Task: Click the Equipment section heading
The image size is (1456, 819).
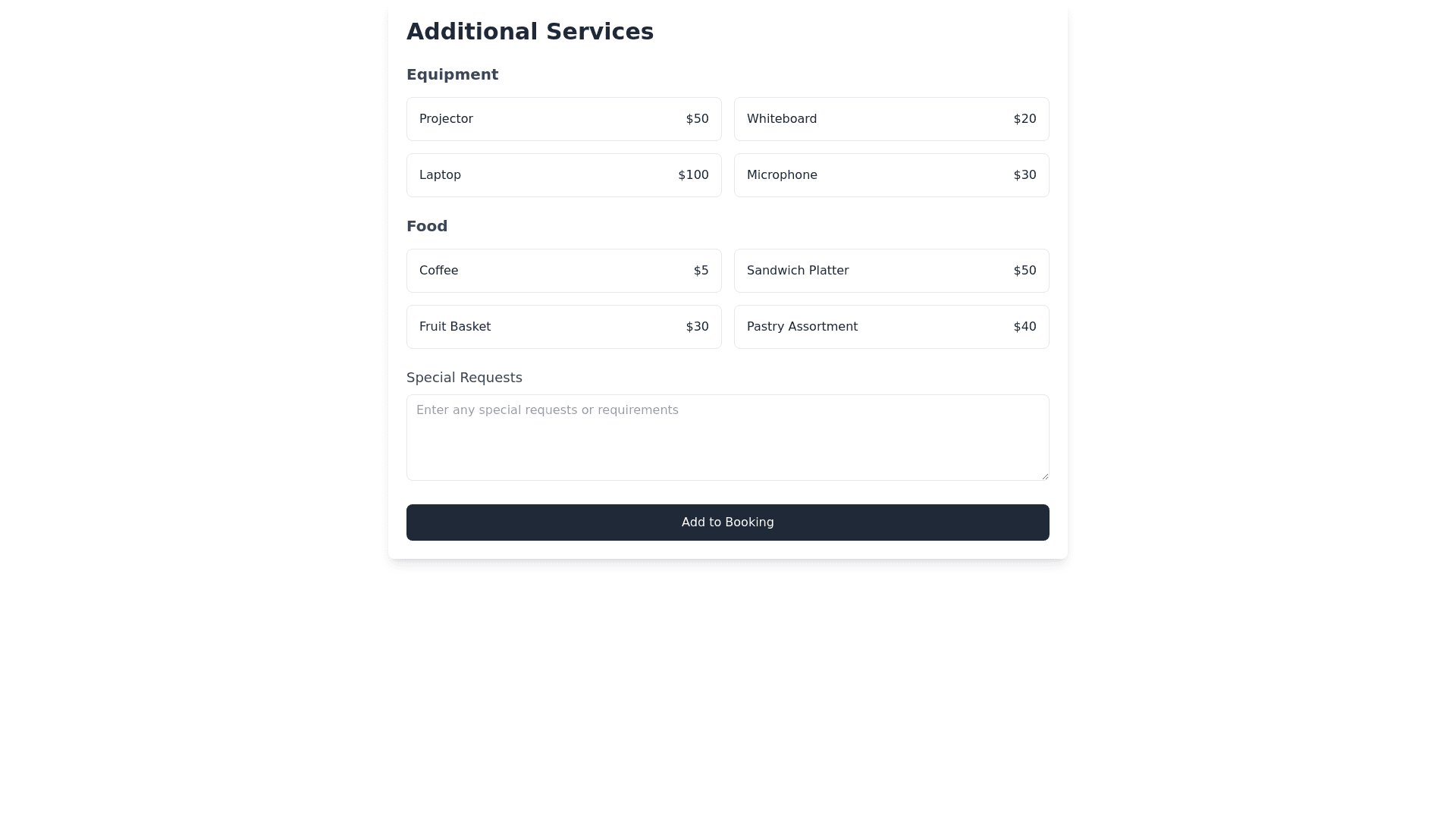Action: (452, 74)
